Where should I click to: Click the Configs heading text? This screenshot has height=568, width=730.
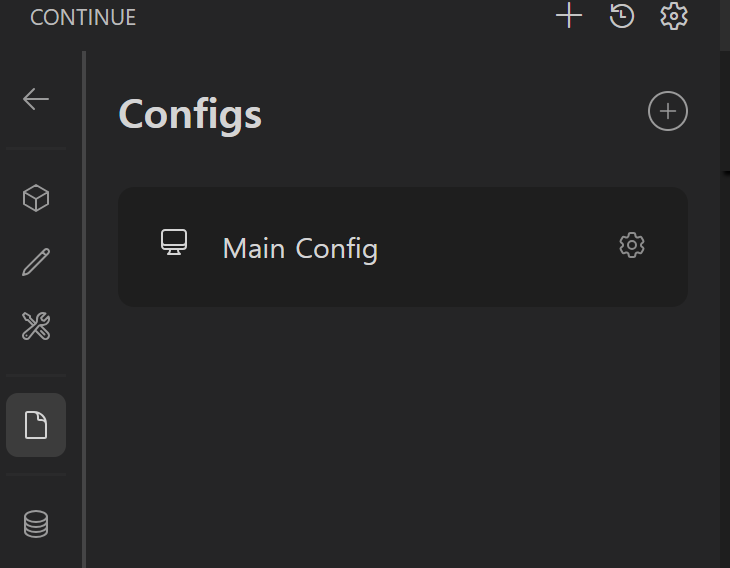click(190, 115)
